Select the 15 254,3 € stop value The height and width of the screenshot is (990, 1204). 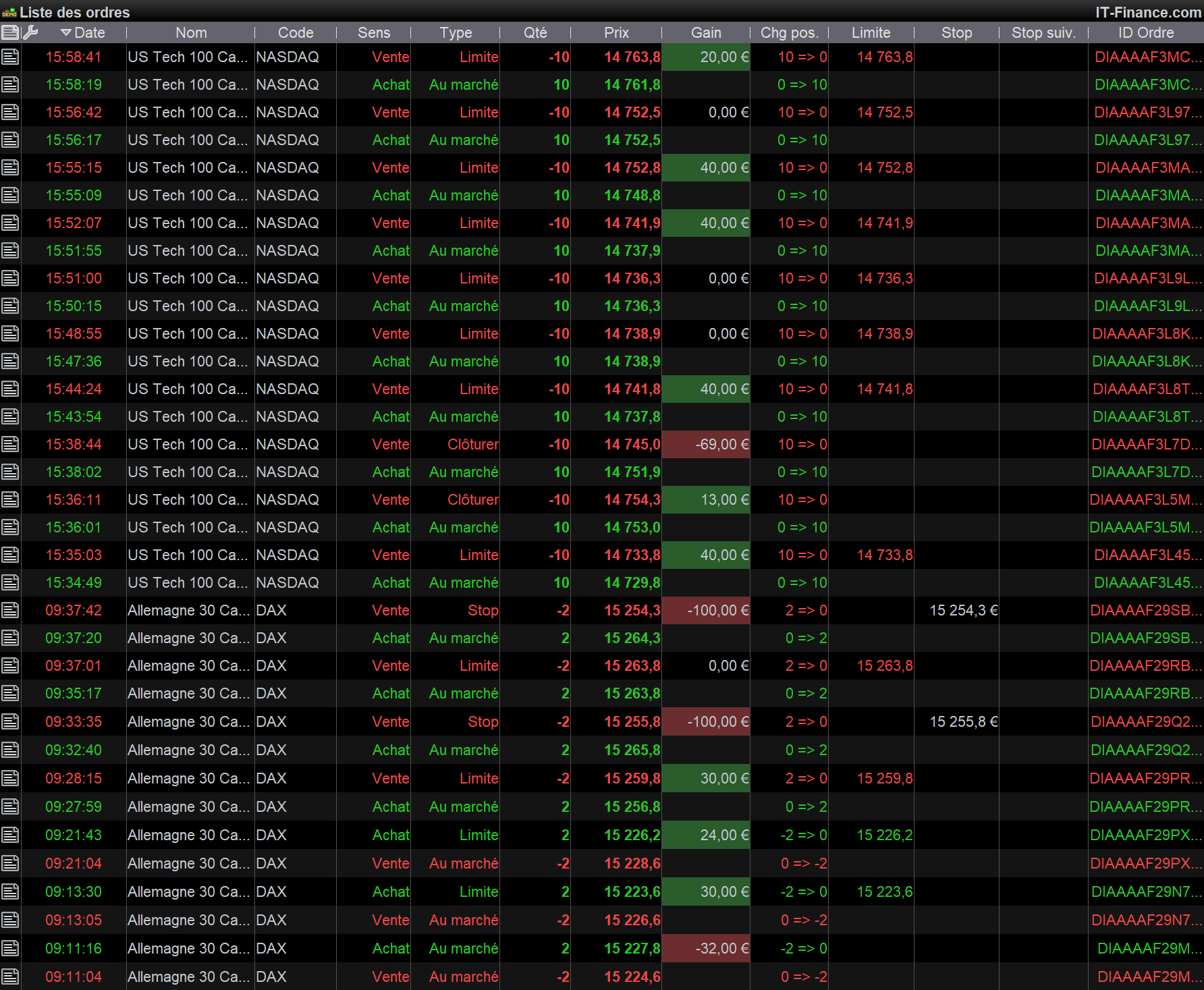click(964, 610)
